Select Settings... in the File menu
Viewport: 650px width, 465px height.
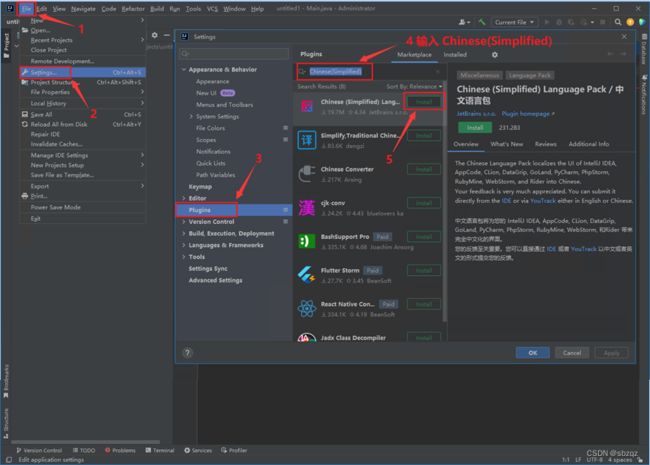(82, 73)
